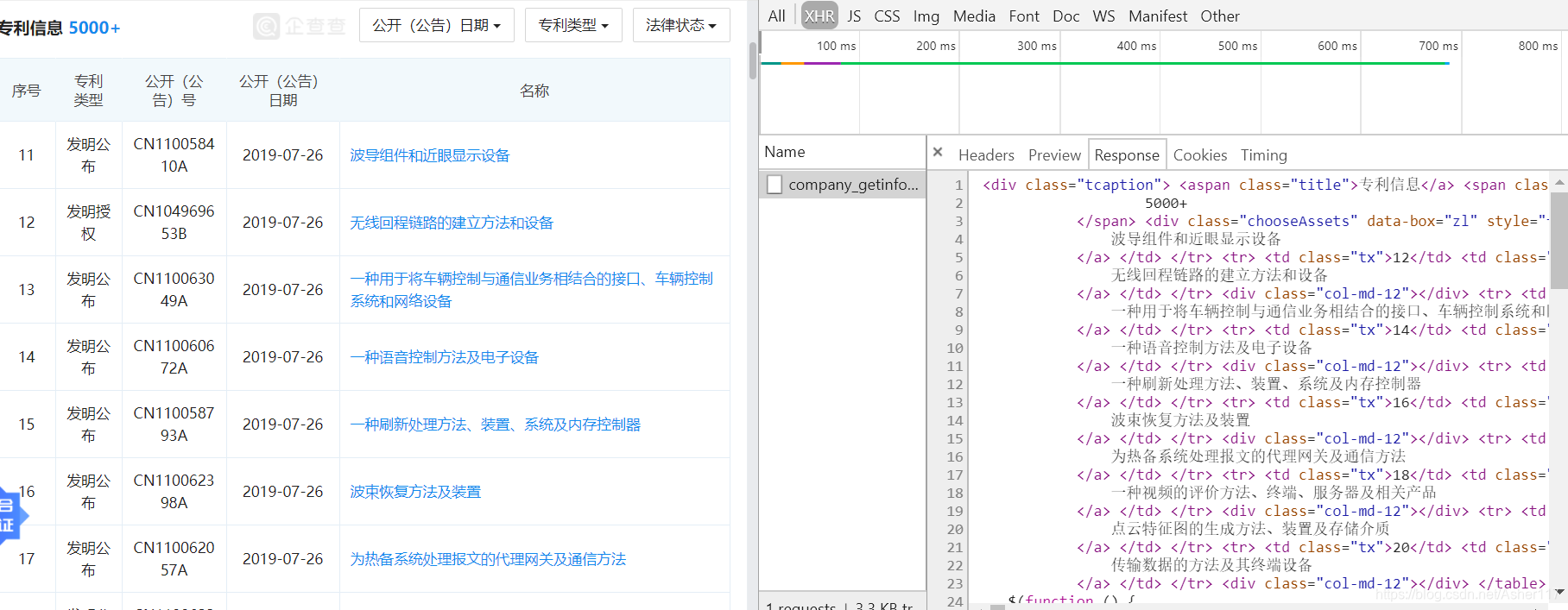
Task: Open the 法律状态 filter dropdown
Action: (681, 25)
